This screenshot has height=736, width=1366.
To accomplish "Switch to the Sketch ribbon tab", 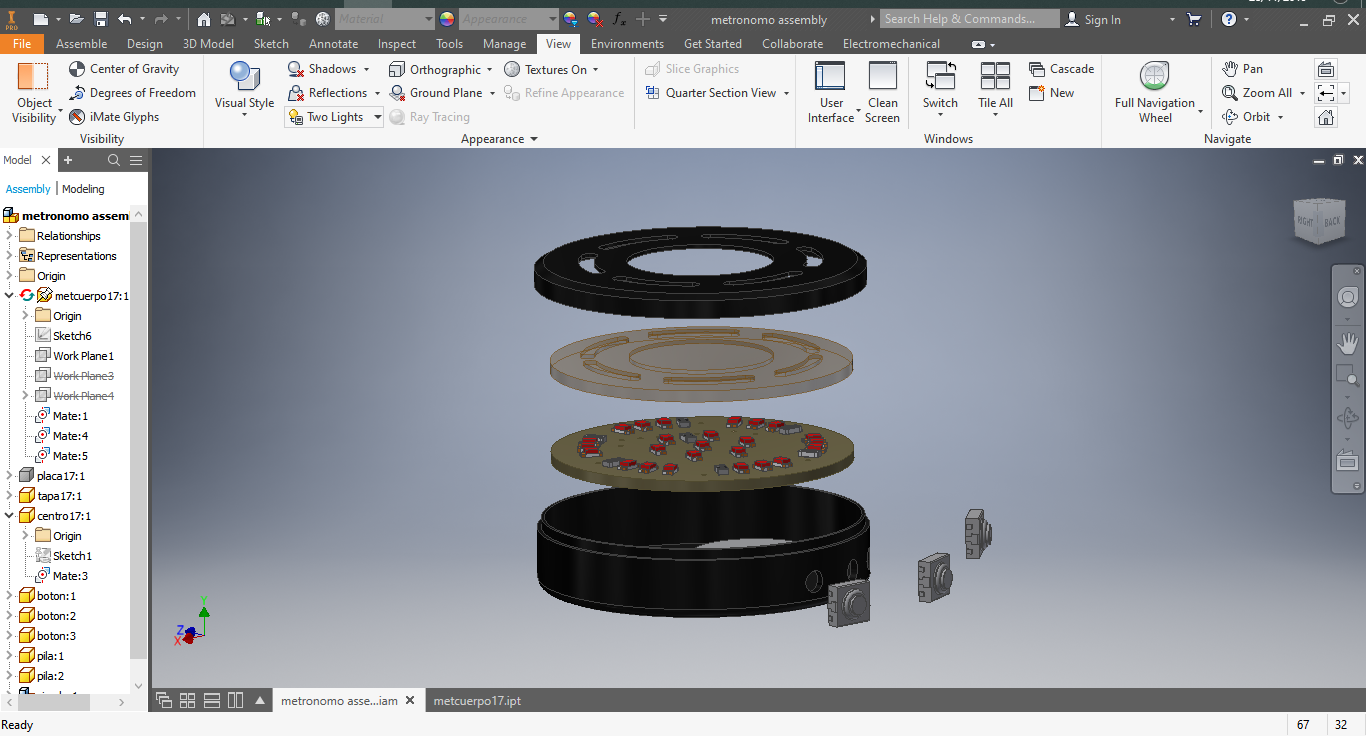I will click(271, 44).
